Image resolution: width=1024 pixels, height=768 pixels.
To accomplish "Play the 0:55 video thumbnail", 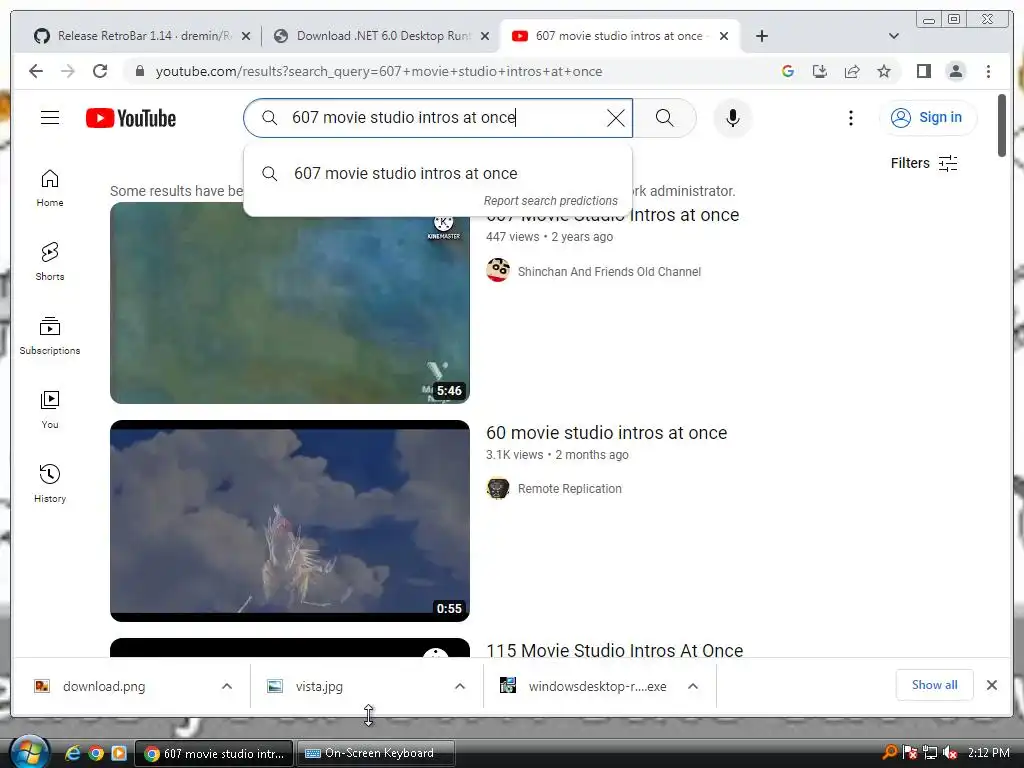I will [x=290, y=520].
